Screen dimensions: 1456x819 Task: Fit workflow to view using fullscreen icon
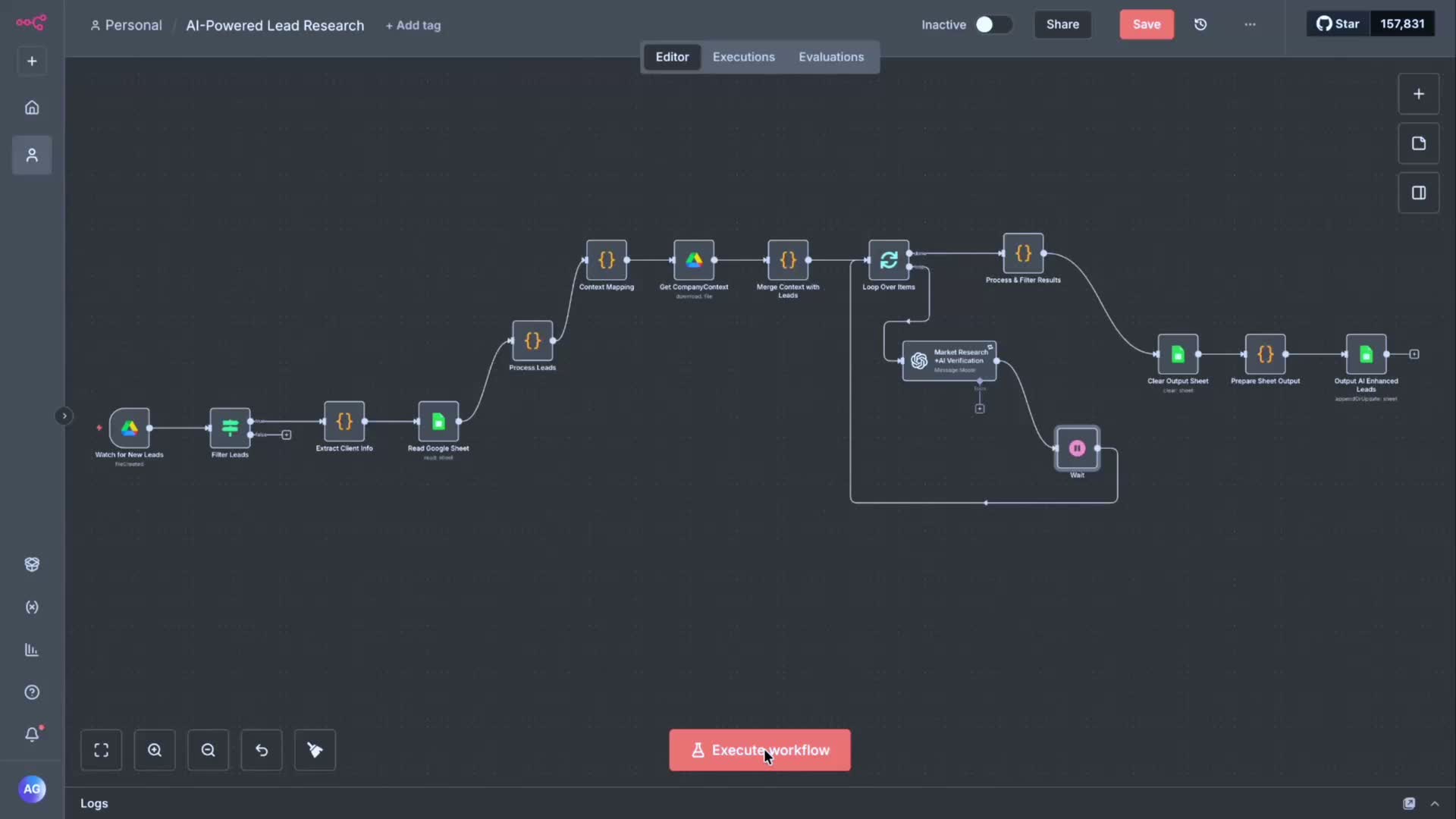101,750
